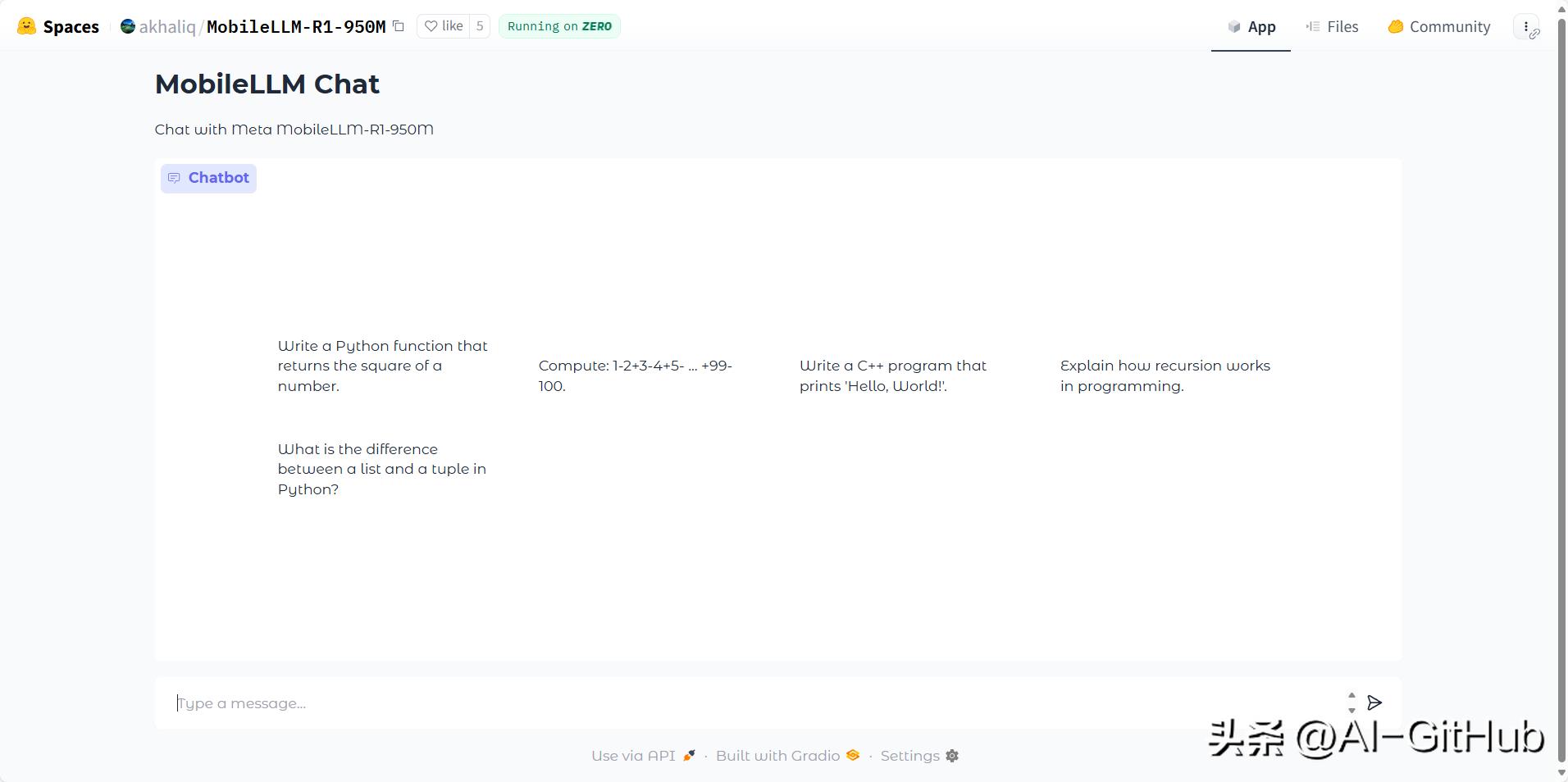Open MobileLLM-R1-950M space title link

coord(296,26)
